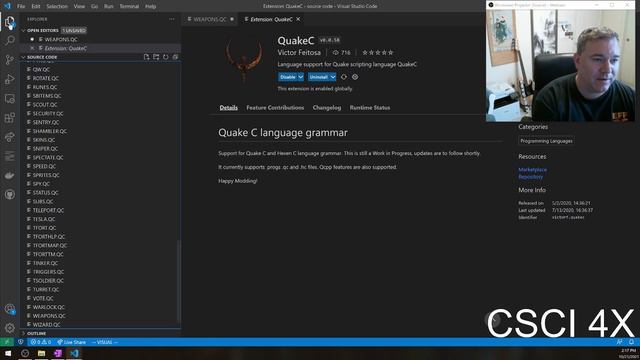Open Explorer more actions ellipsis
The width and height of the screenshot is (640, 360).
[x=171, y=19]
